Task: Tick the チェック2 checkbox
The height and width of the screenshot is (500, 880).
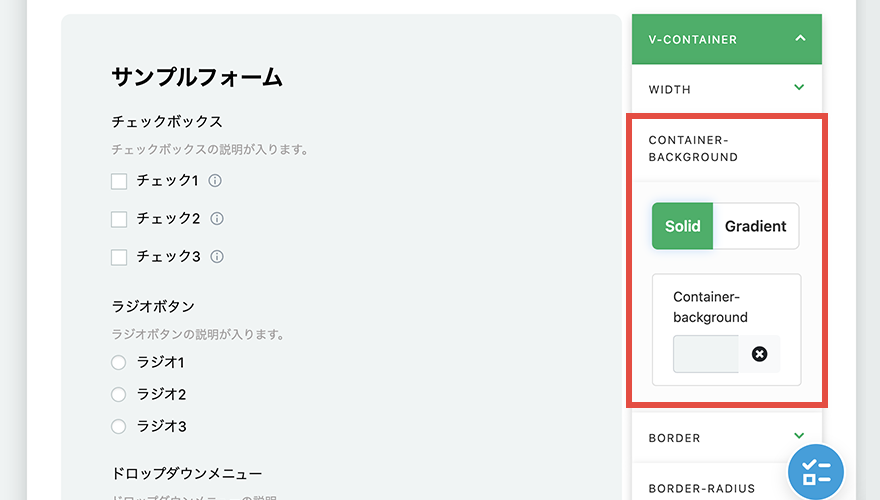Action: [119, 219]
